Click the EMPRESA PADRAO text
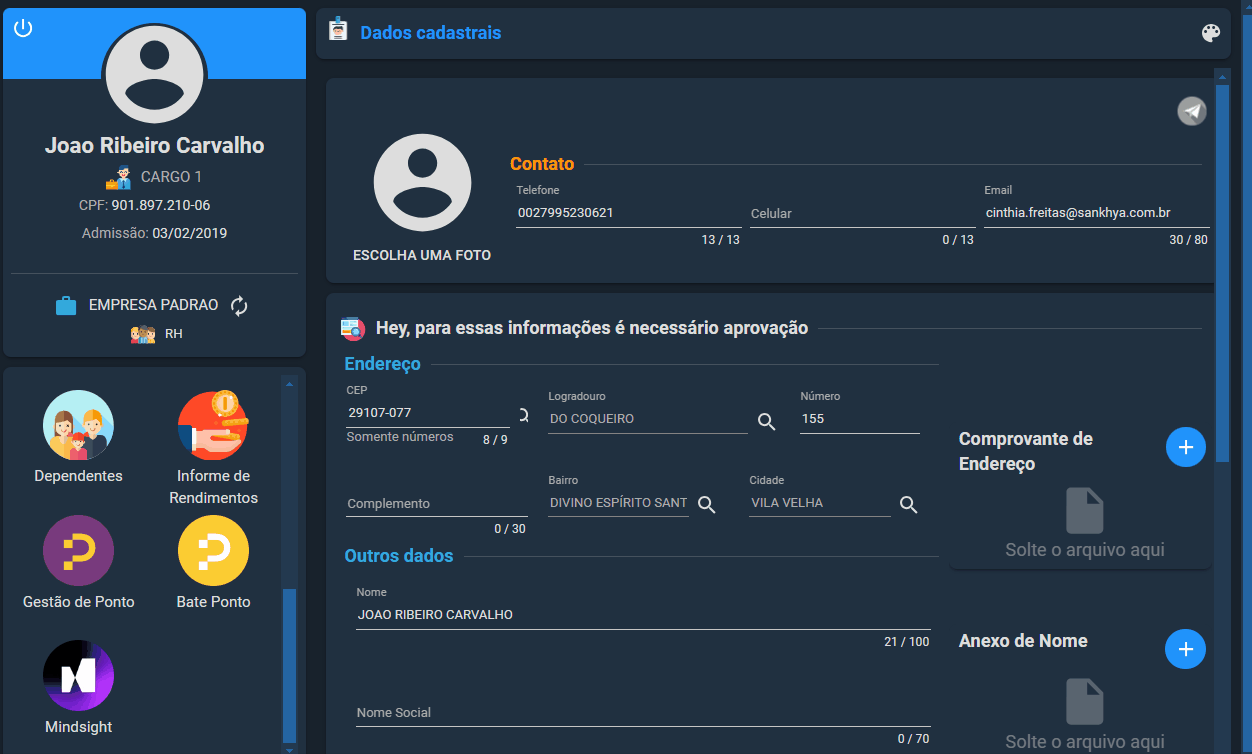Image resolution: width=1252 pixels, height=754 pixels. point(153,305)
